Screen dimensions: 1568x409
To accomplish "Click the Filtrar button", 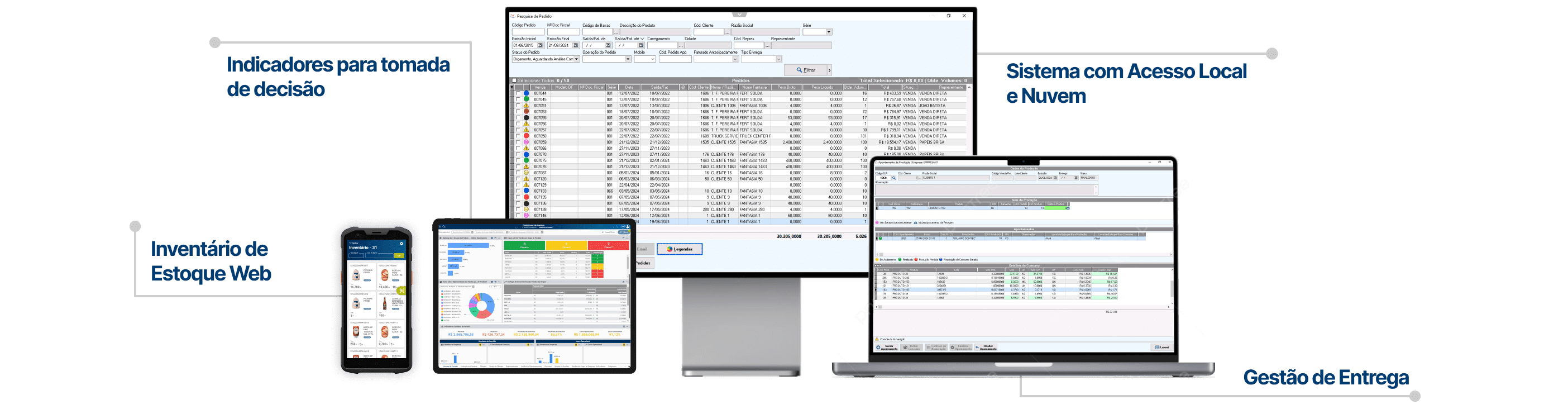I will [x=806, y=70].
